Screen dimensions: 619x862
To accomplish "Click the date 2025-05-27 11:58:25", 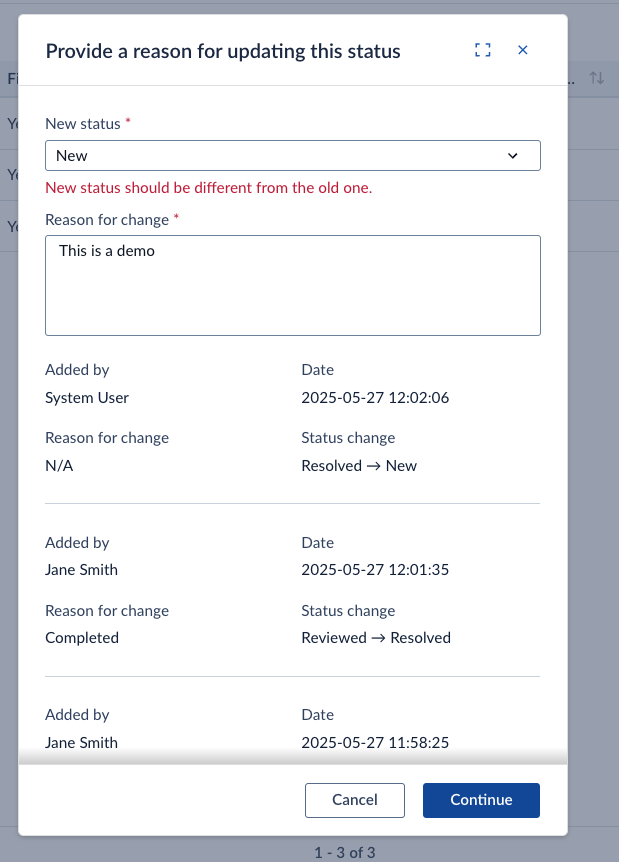I will click(x=375, y=743).
